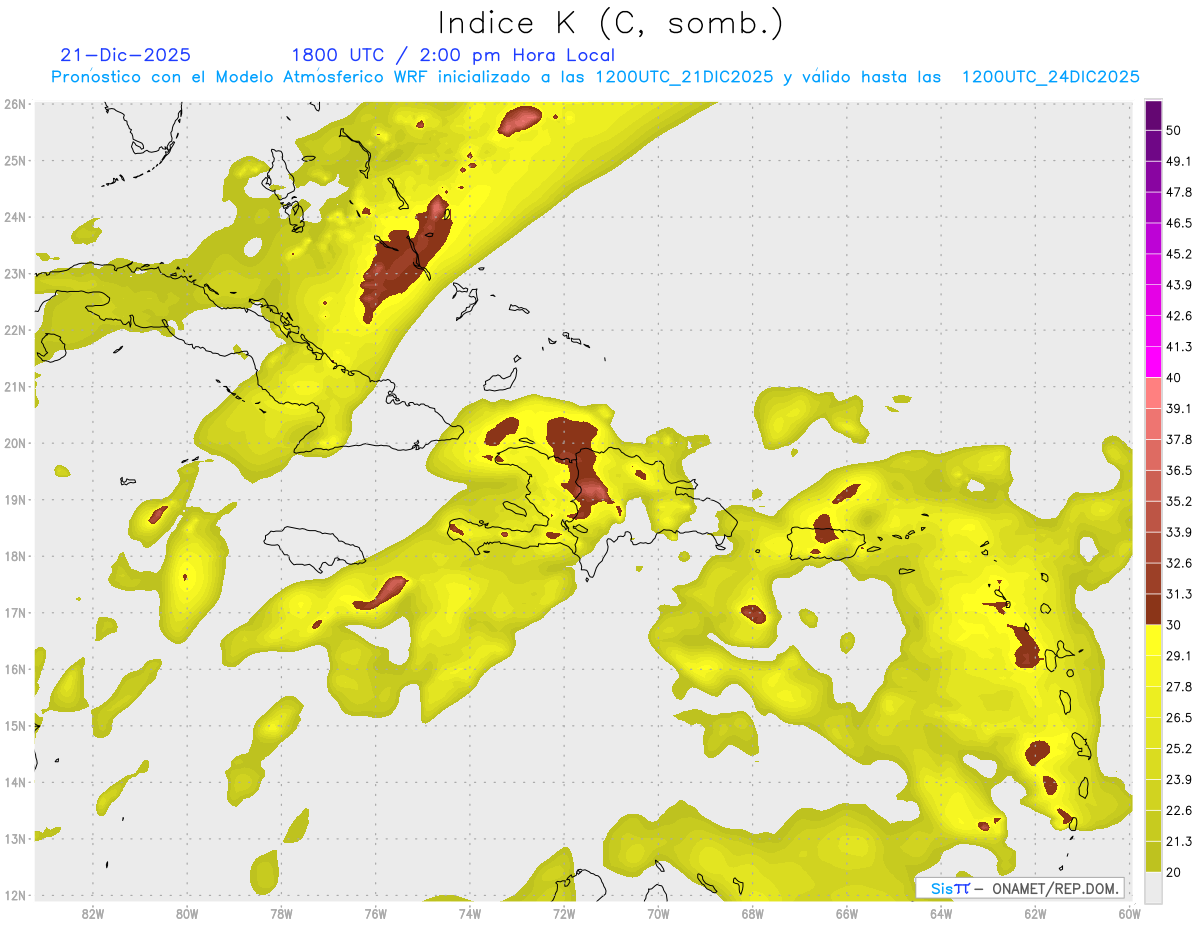Click the colorbar value '33.9'

pyautogui.click(x=1179, y=532)
